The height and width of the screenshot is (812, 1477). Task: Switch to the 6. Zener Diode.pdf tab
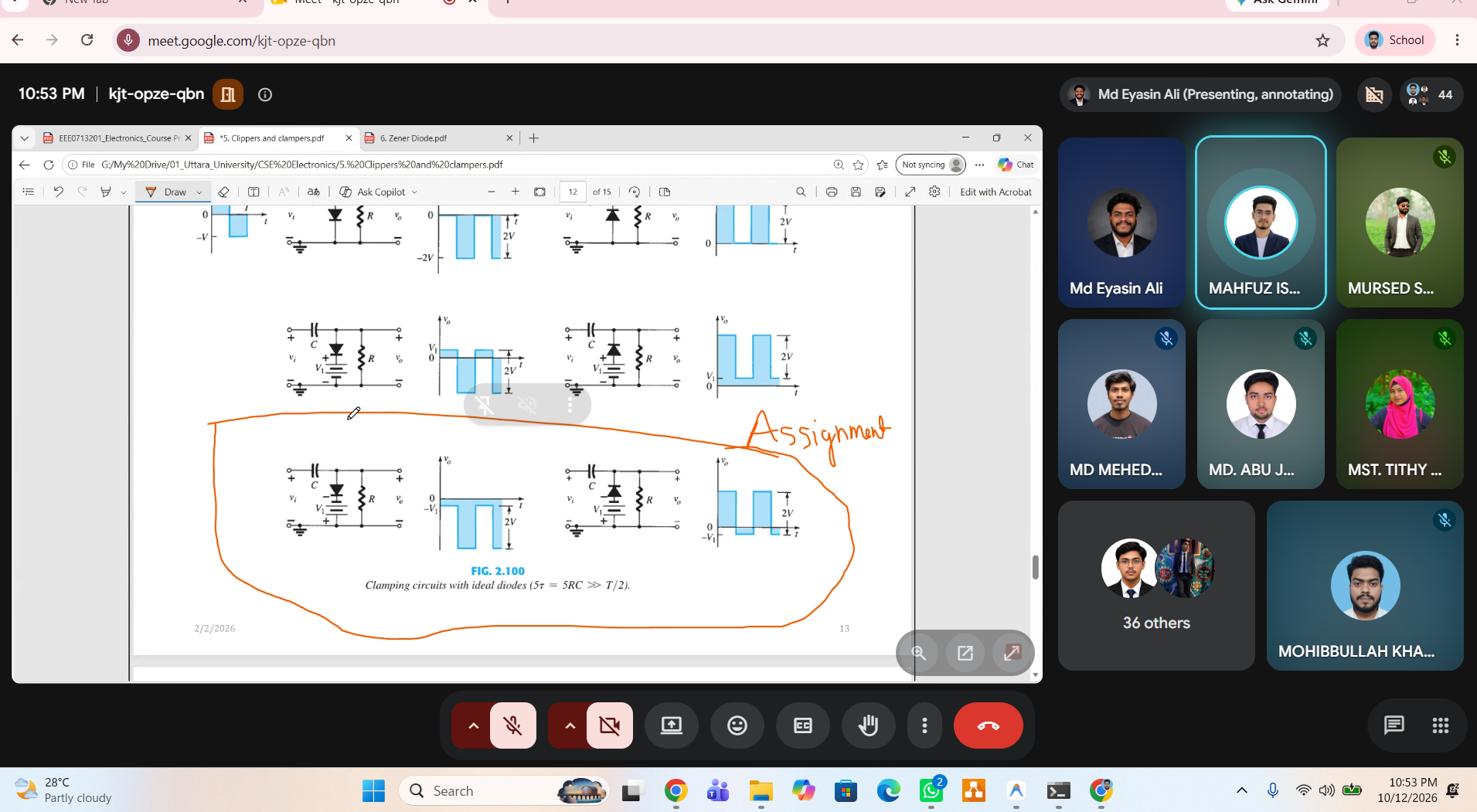tap(438, 138)
